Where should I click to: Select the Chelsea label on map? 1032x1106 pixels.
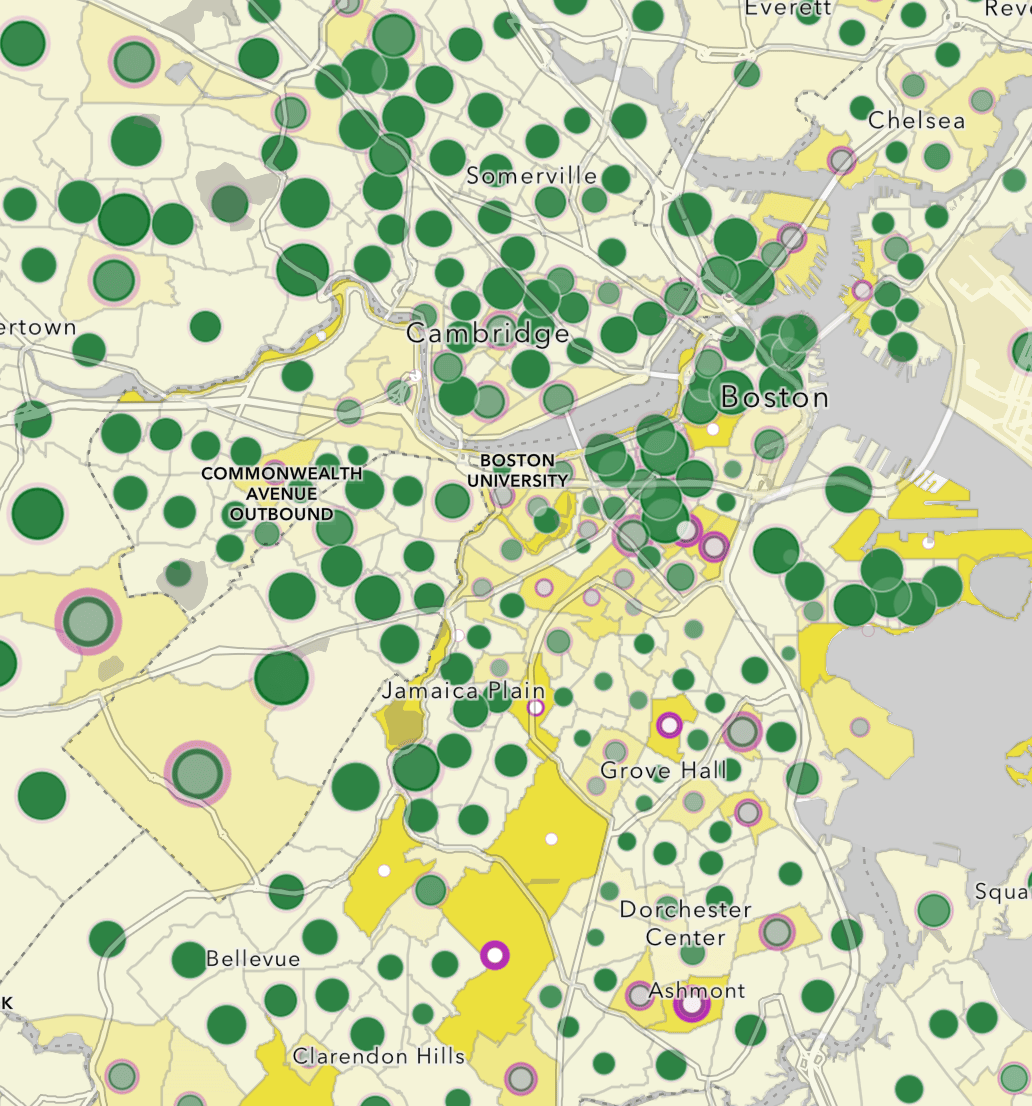(x=916, y=121)
